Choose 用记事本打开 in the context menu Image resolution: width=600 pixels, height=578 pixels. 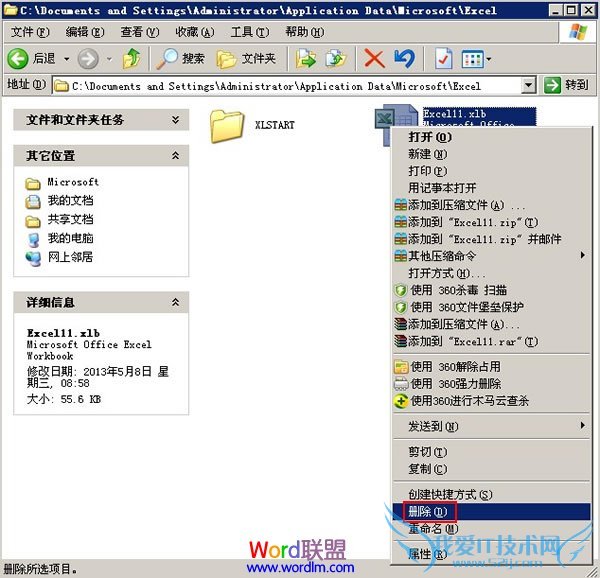491,188
